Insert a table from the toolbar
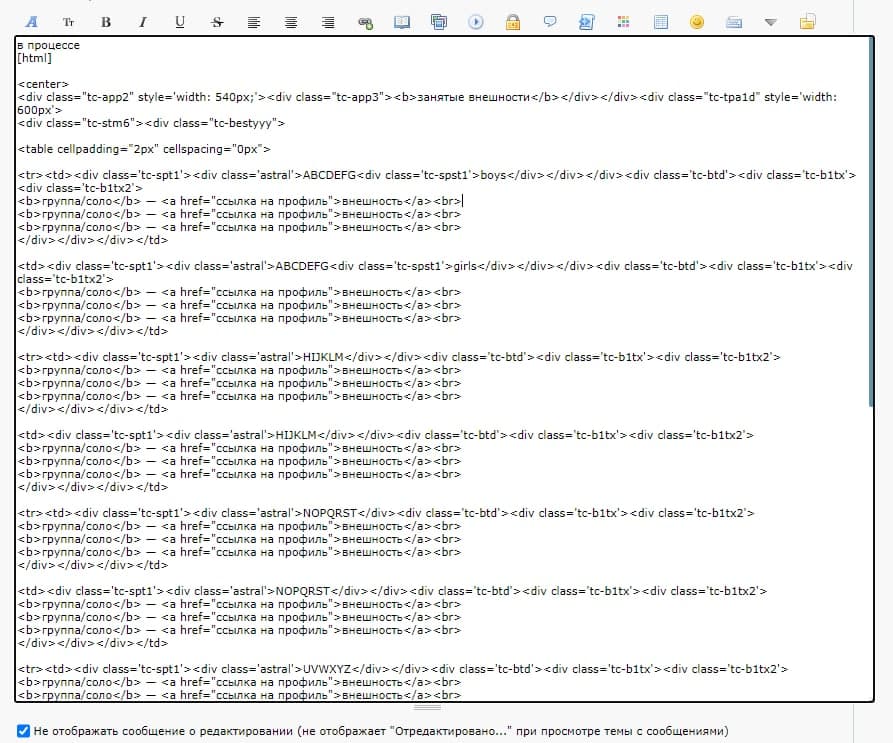Screen dimensions: 893x743 [660, 21]
